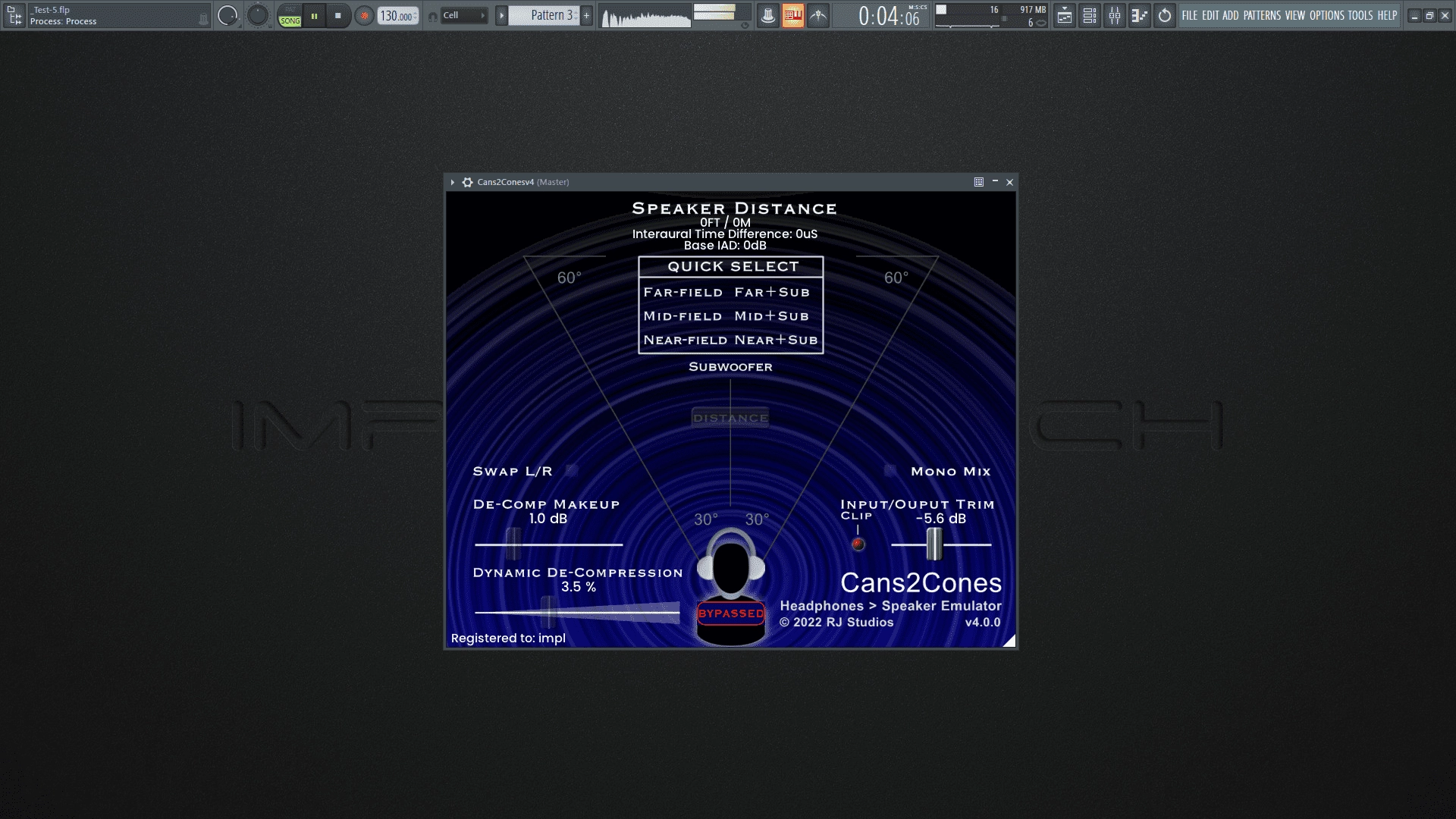Toggle the Swap L/R switch
The height and width of the screenshot is (819, 1456).
[573, 471]
